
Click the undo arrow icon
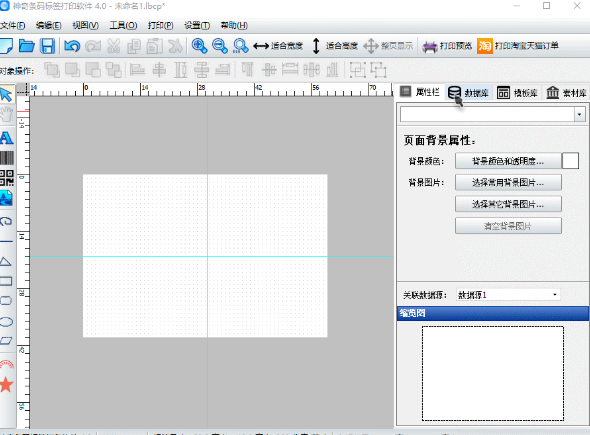72,46
